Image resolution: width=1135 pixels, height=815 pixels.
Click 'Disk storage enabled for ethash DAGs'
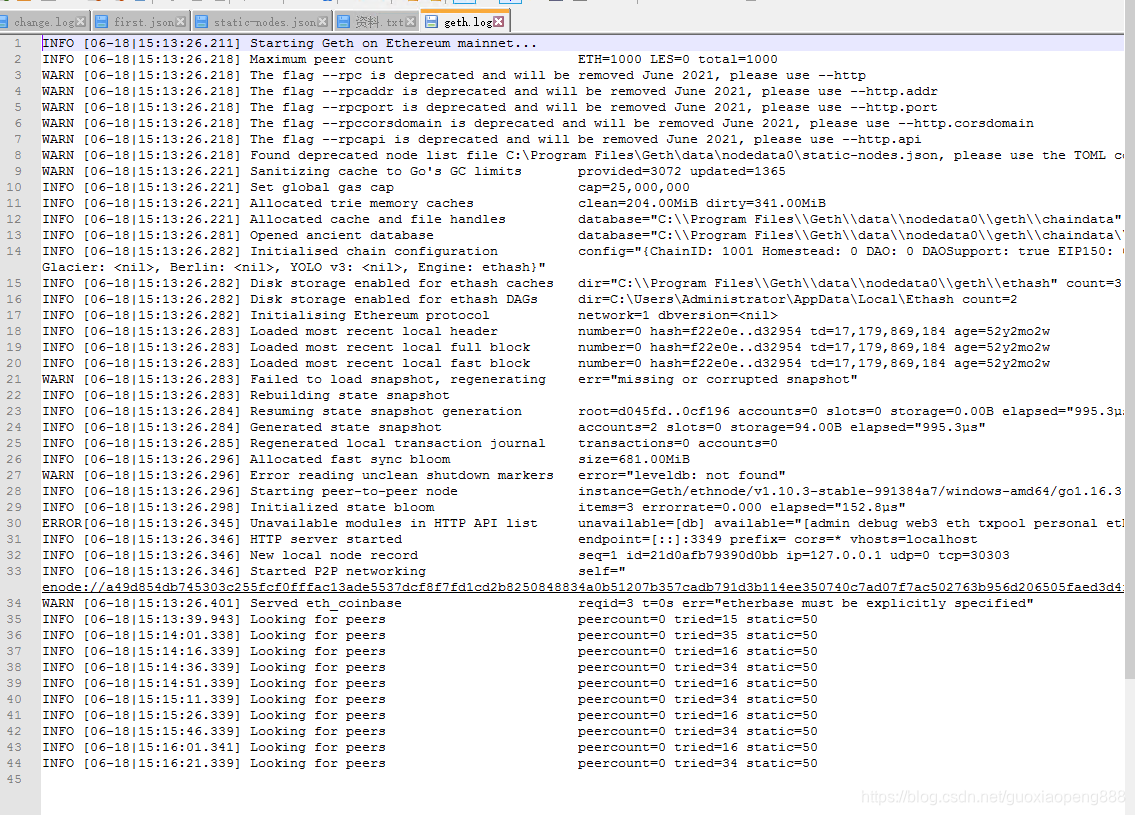point(394,299)
